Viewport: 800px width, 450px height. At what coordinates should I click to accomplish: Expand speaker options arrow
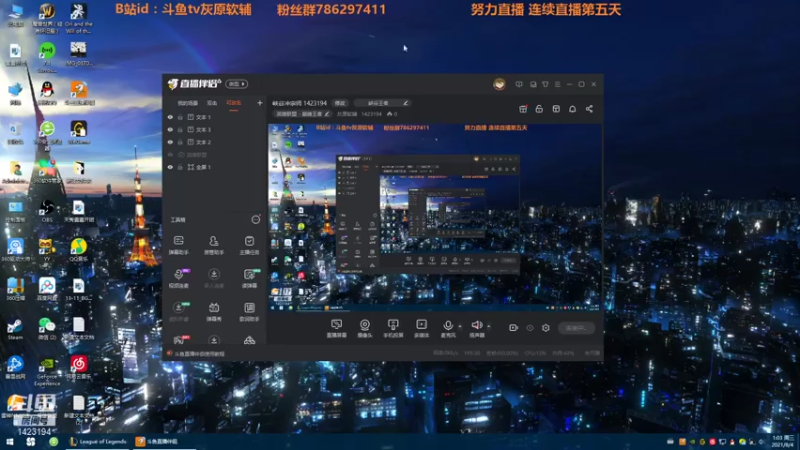click(488, 326)
